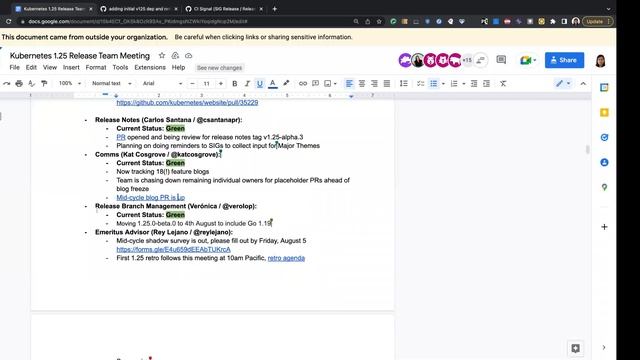
Task: Open the File menu
Action: point(14,67)
